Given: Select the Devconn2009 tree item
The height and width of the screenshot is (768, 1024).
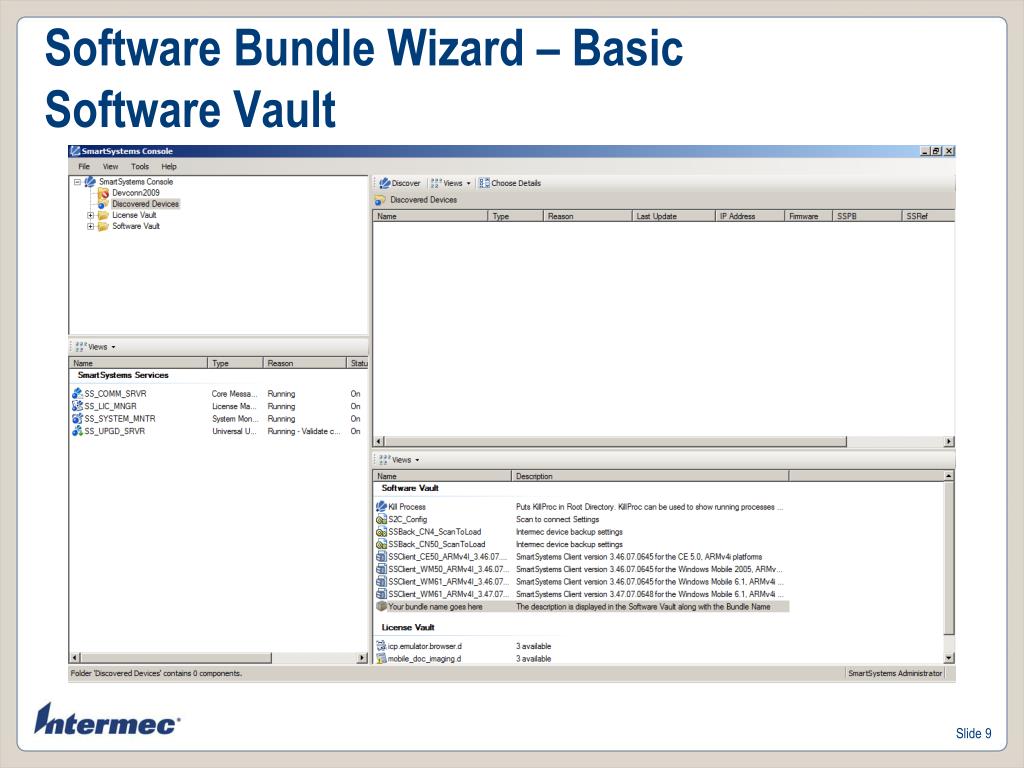Looking at the screenshot, I should point(136,193).
